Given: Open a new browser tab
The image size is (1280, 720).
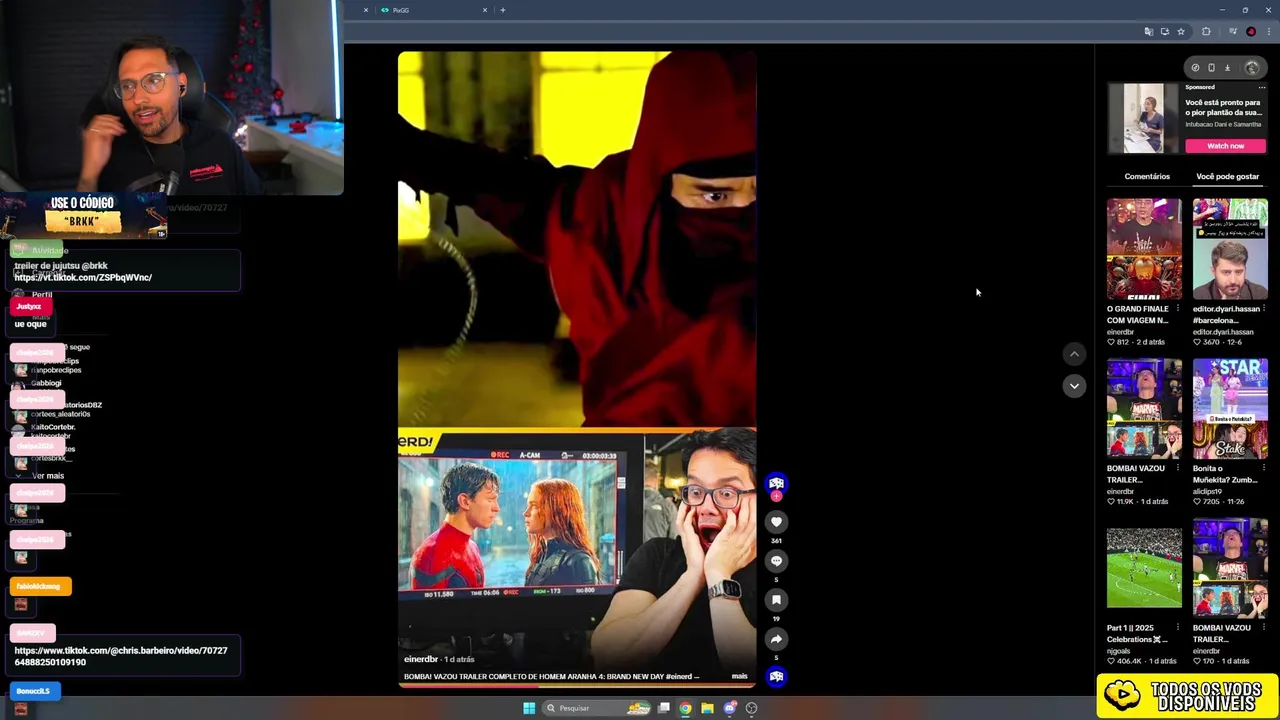Looking at the screenshot, I should (503, 10).
